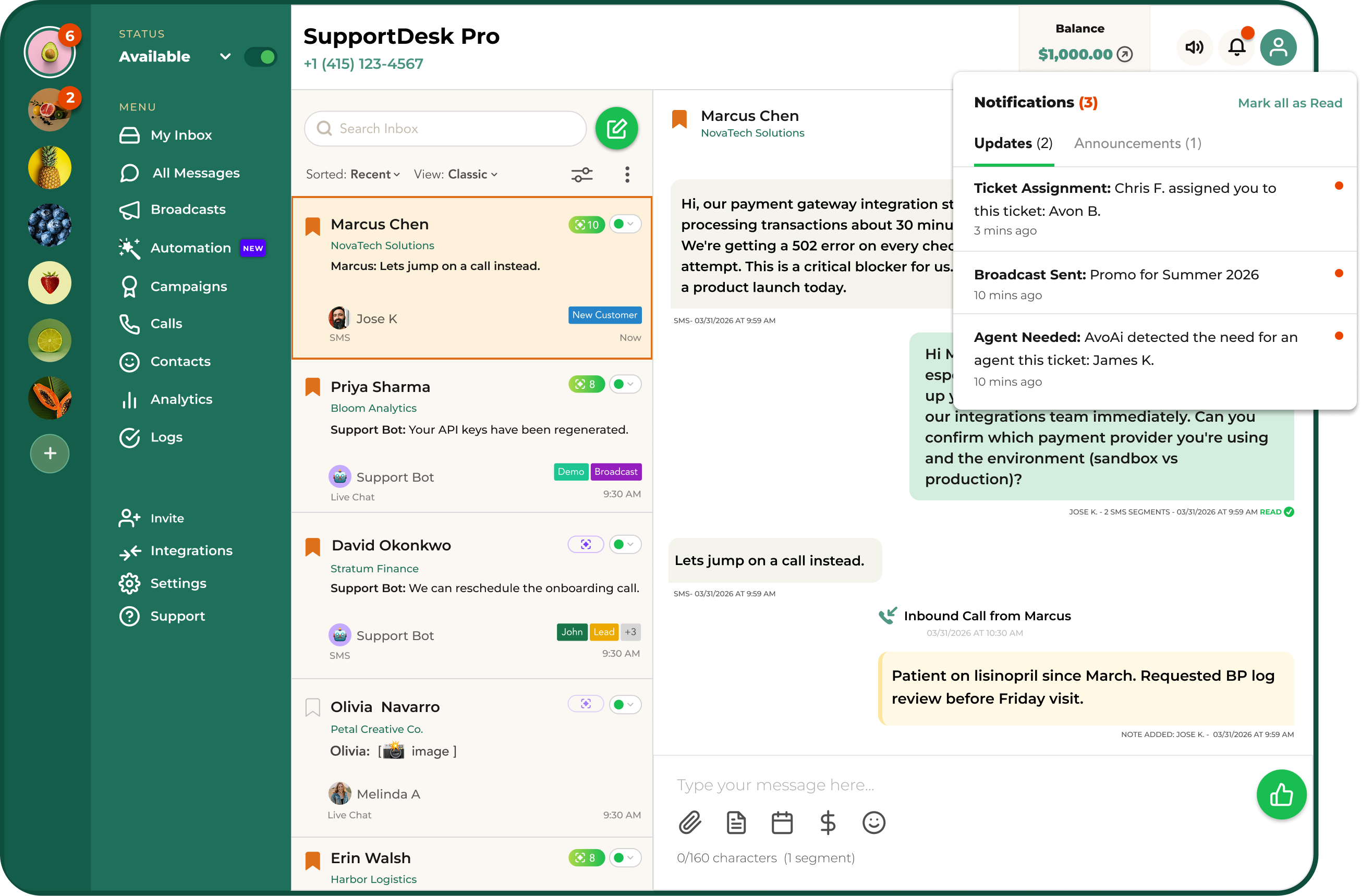Open the Sorted: Recent dropdown
Viewport: 1361px width, 896px height.
coord(353,174)
